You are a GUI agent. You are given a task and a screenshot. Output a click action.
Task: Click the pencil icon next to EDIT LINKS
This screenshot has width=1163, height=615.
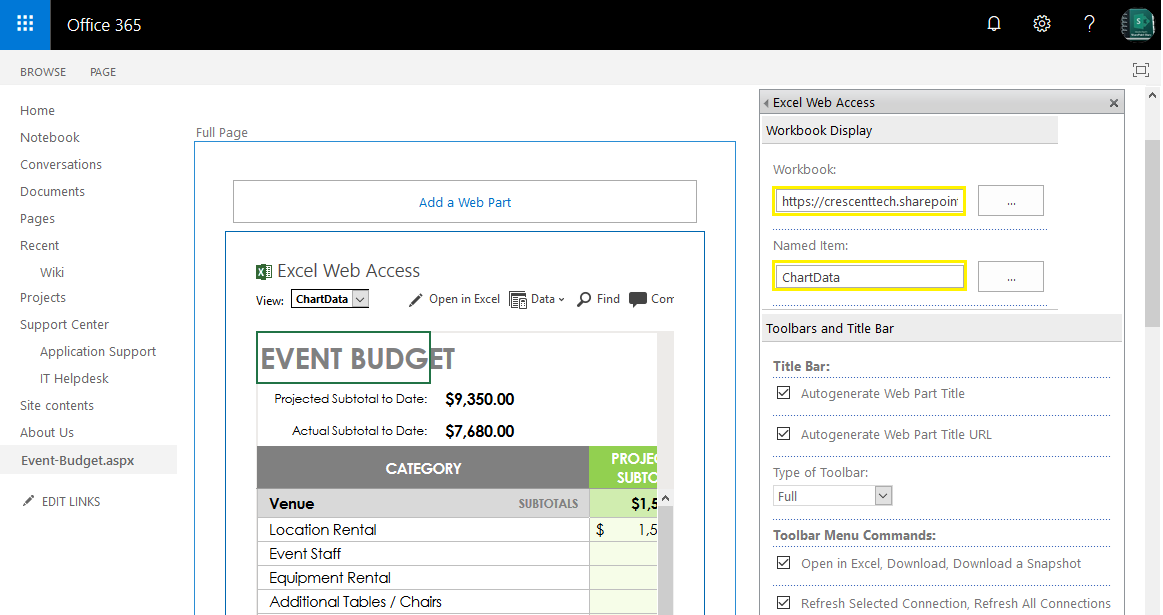coord(29,501)
